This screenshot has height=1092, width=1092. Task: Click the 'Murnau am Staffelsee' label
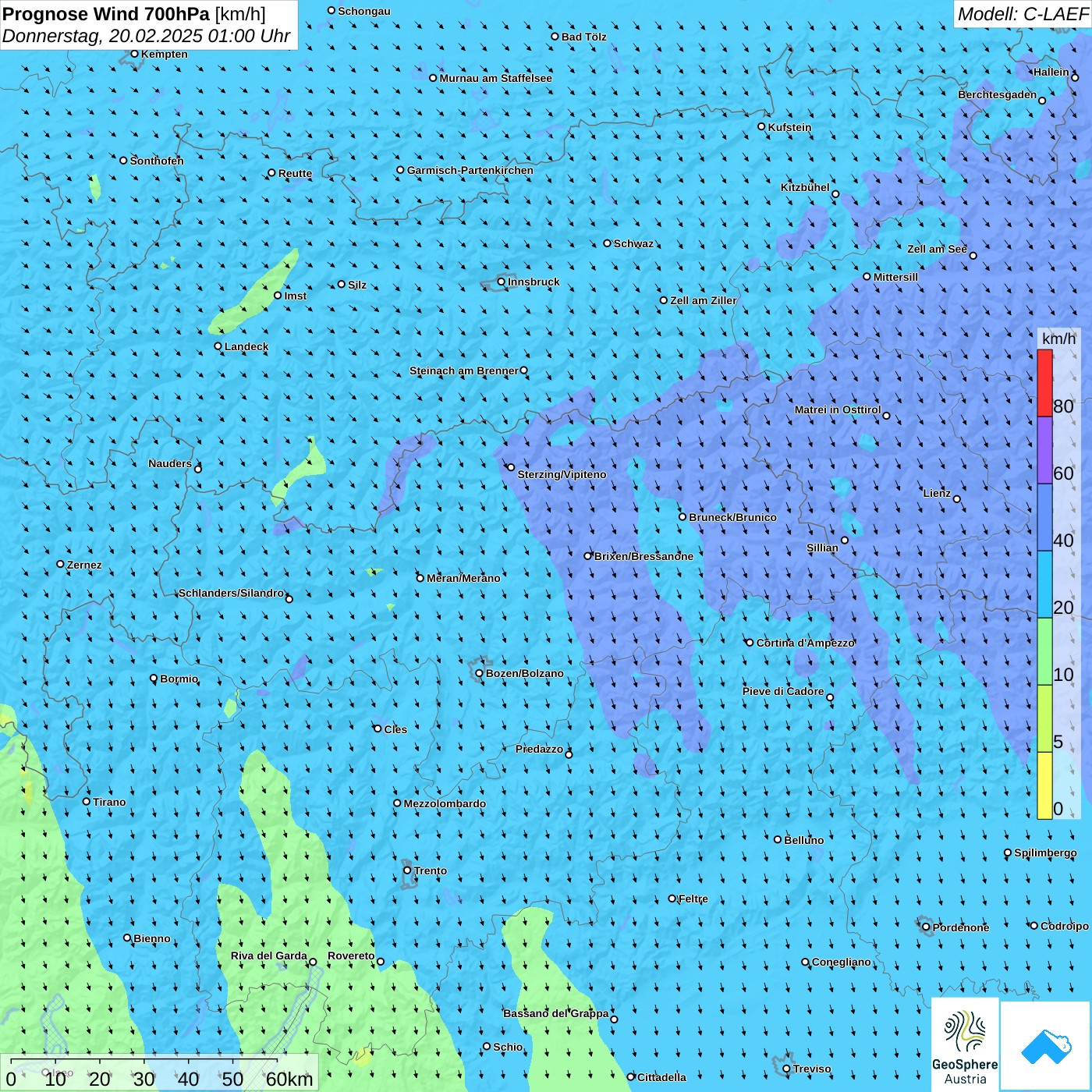(x=496, y=78)
